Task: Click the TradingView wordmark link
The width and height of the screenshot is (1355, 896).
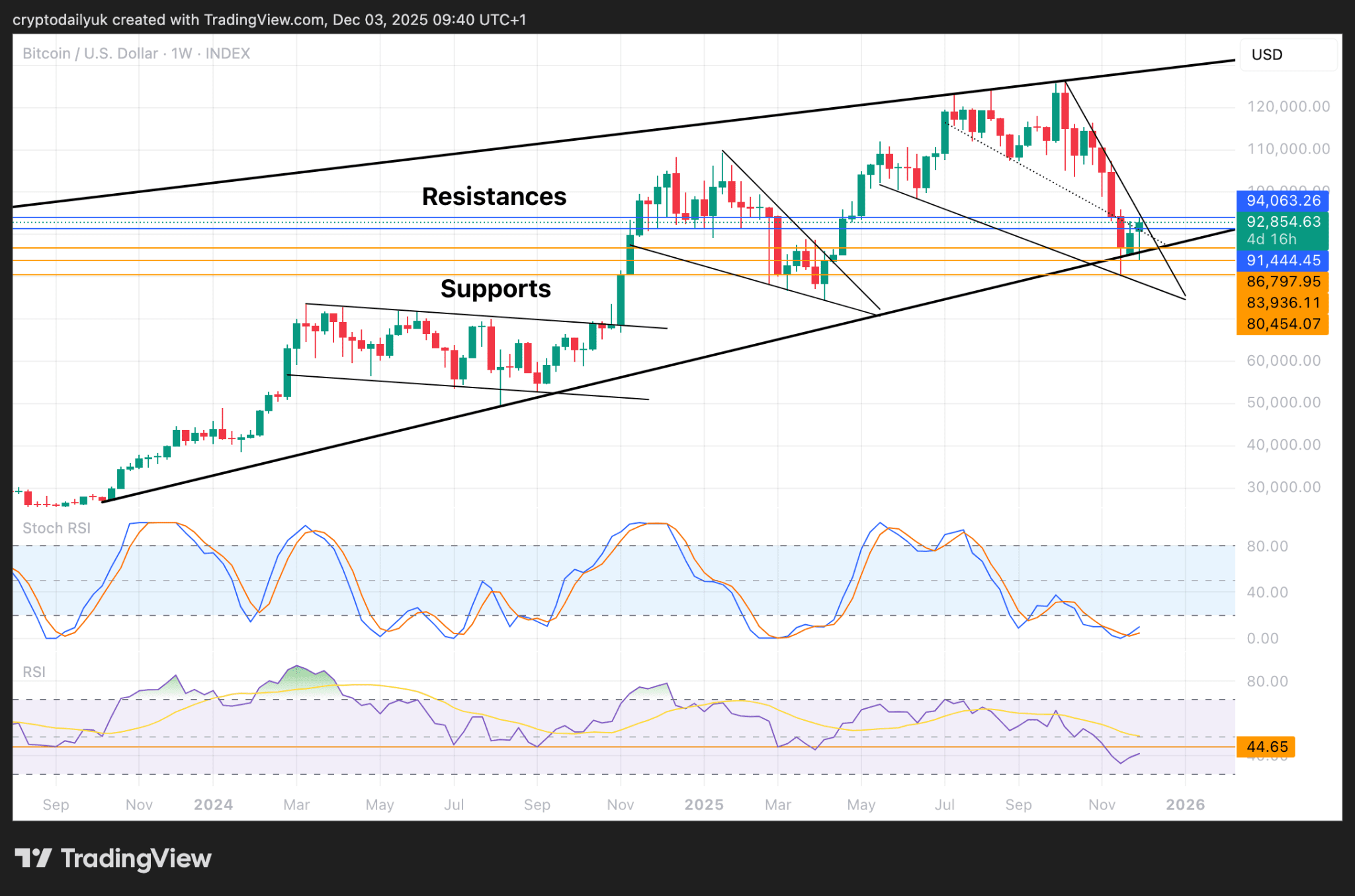Action: pos(136,858)
